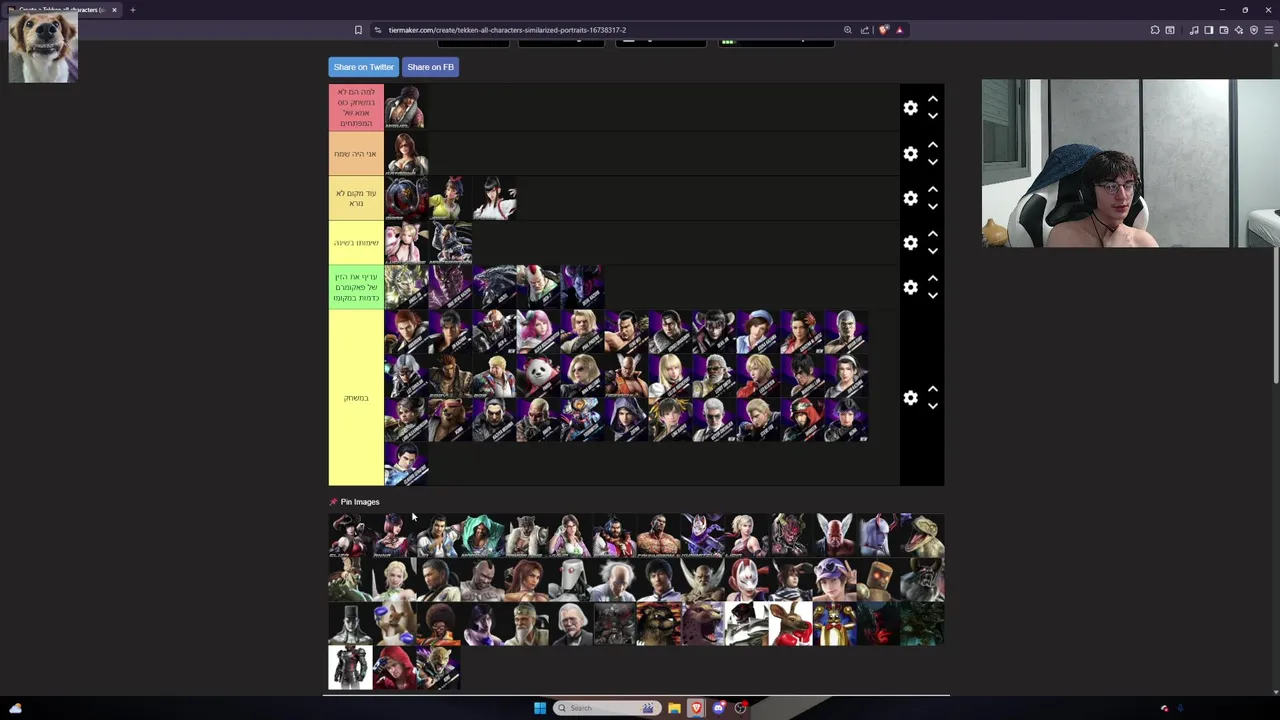
Task: Select the kangaroo with blue boxing gloves
Action: [394, 624]
